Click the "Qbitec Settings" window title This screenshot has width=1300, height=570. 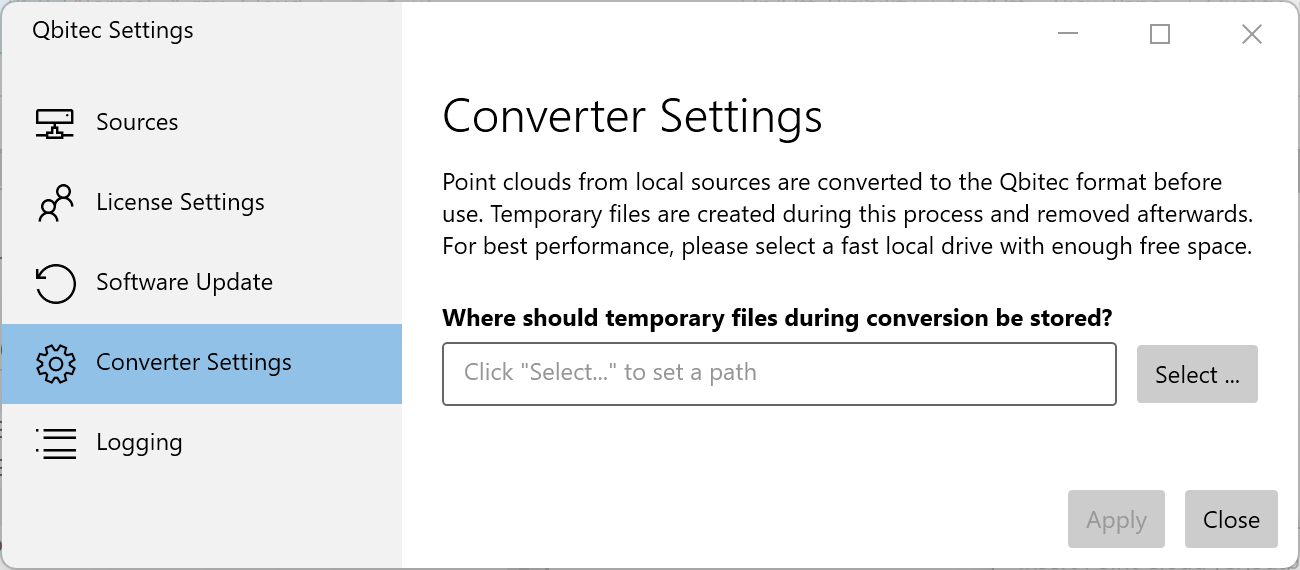tap(113, 30)
